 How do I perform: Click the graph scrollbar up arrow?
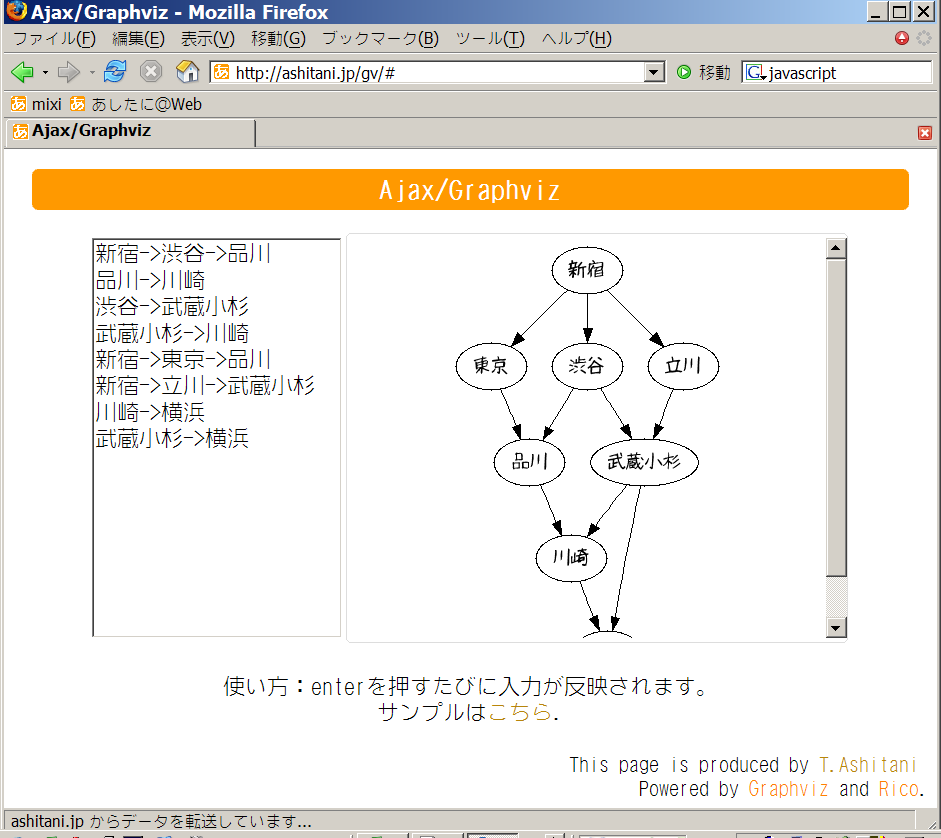pyautogui.click(x=836, y=248)
